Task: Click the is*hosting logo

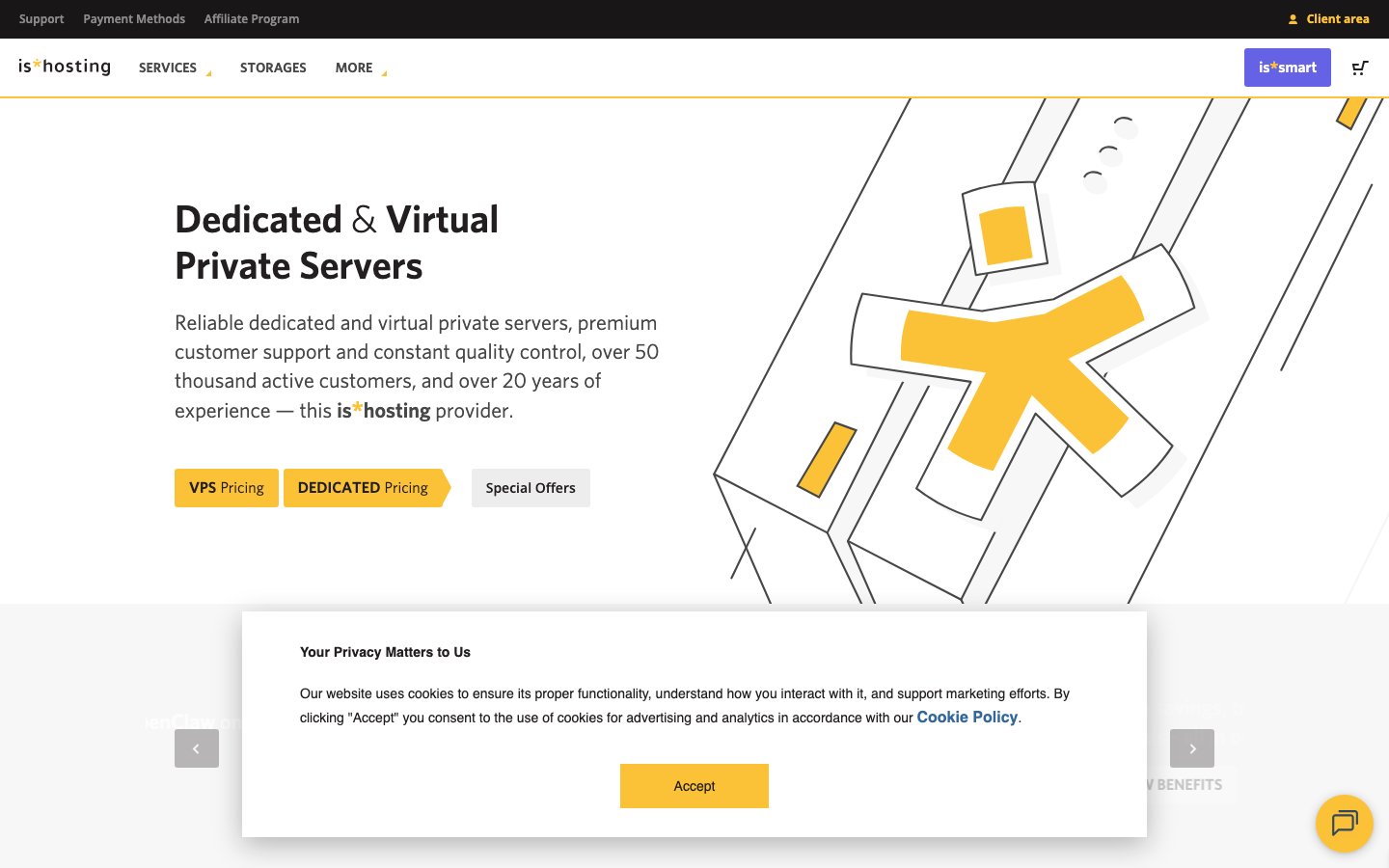Action: coord(65,67)
